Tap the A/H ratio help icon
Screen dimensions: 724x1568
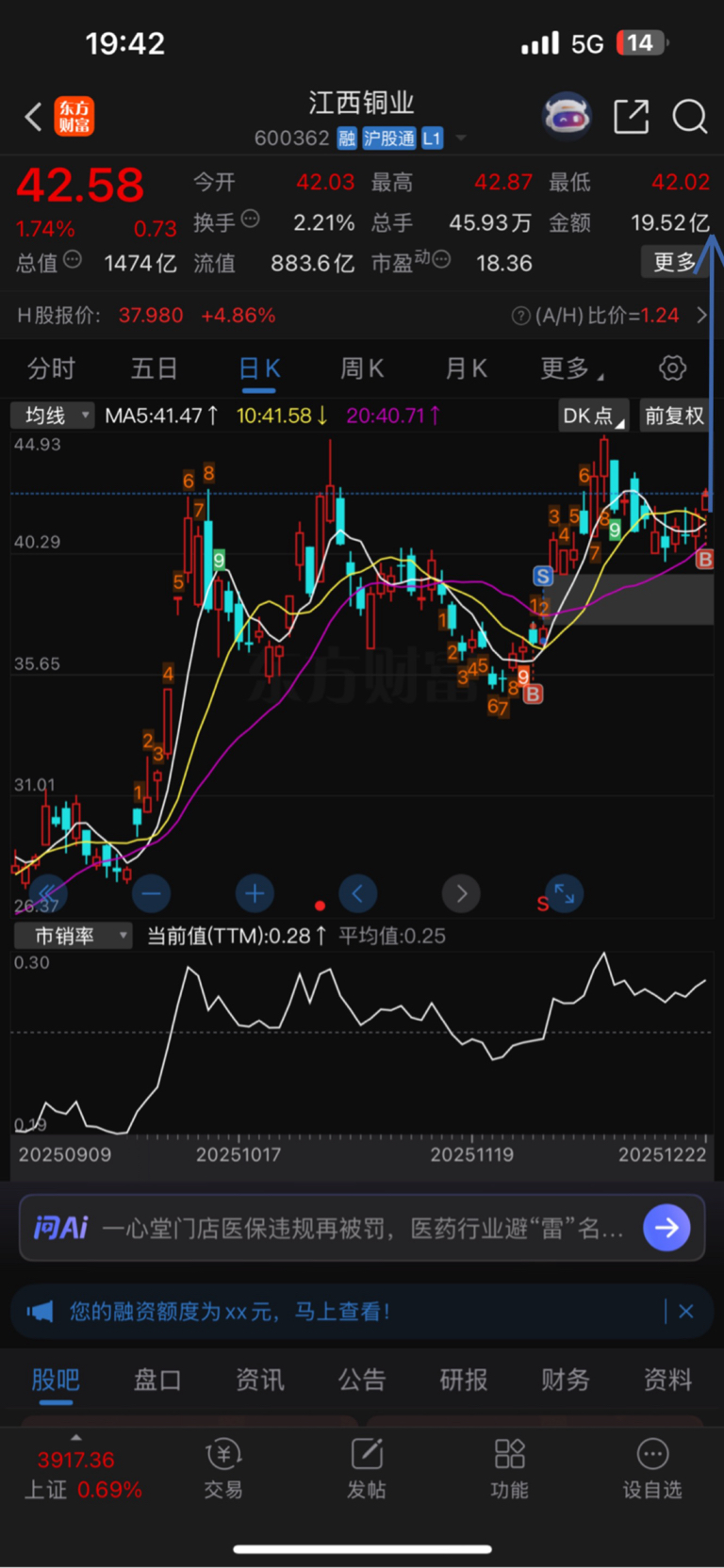[x=520, y=316]
